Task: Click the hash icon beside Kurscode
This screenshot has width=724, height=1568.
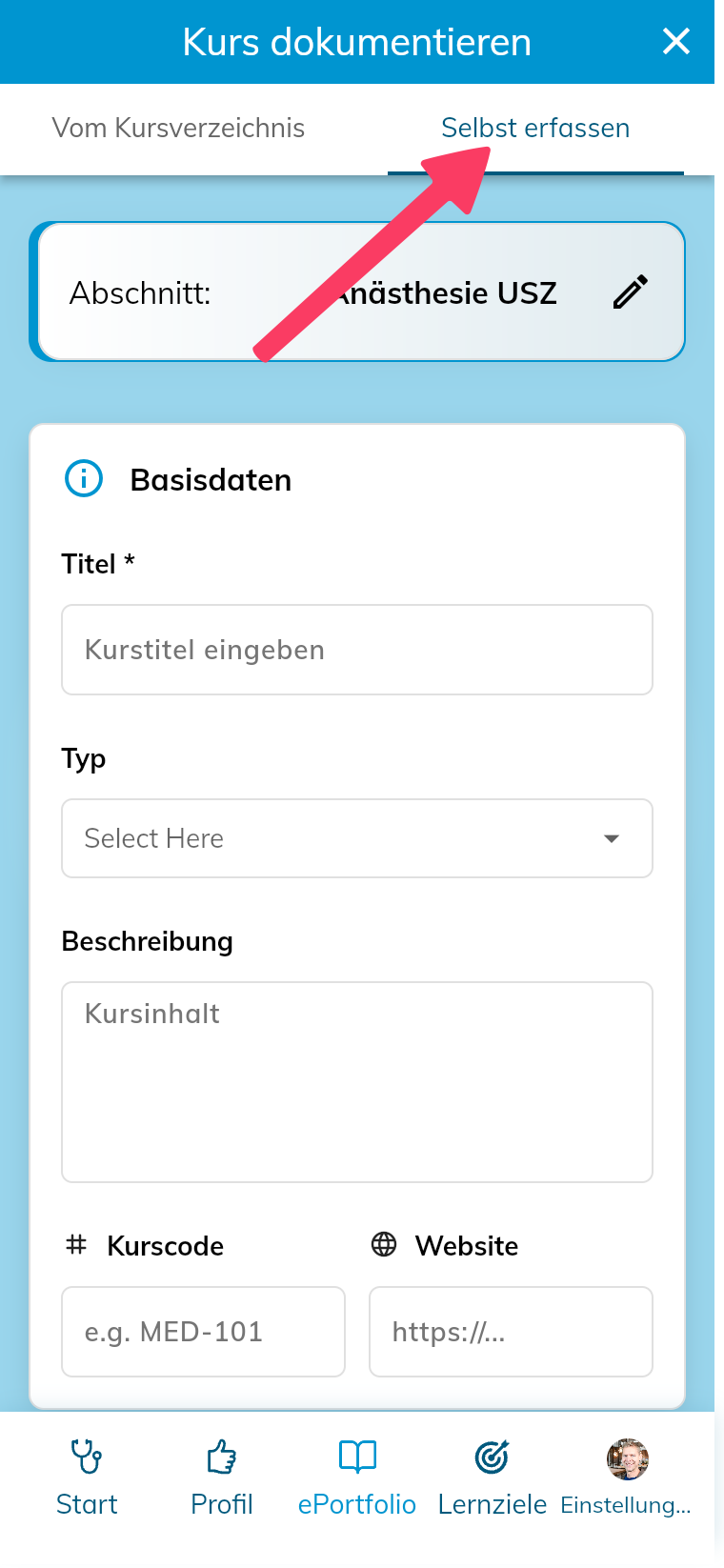Action: tap(76, 1244)
